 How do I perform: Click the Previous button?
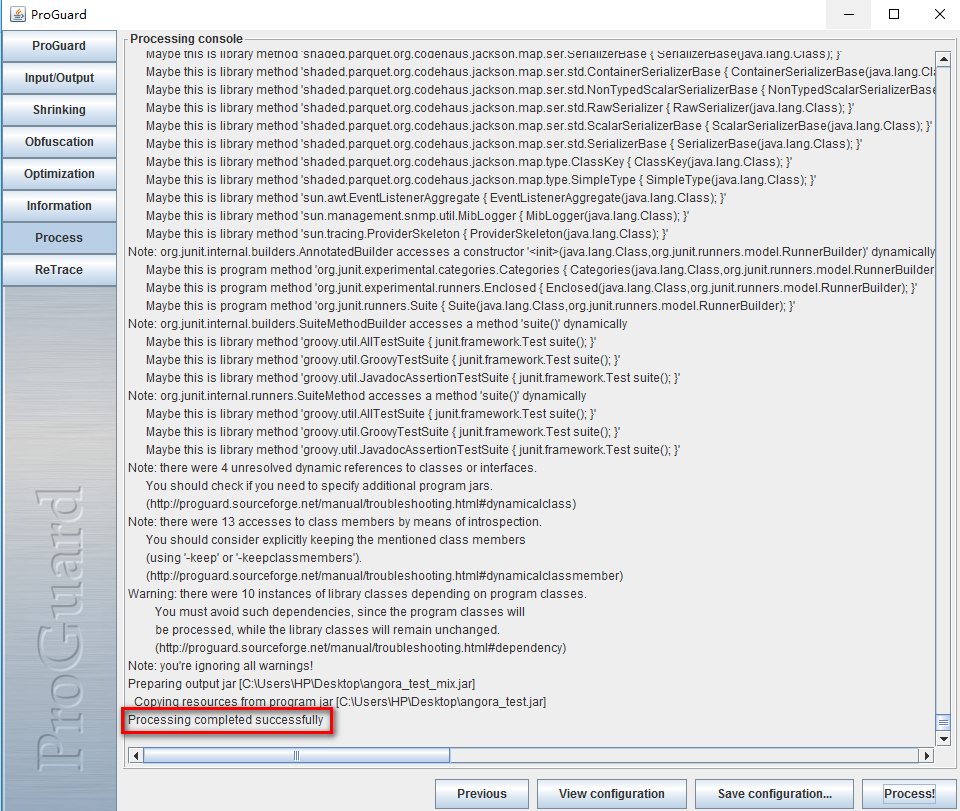[x=482, y=794]
